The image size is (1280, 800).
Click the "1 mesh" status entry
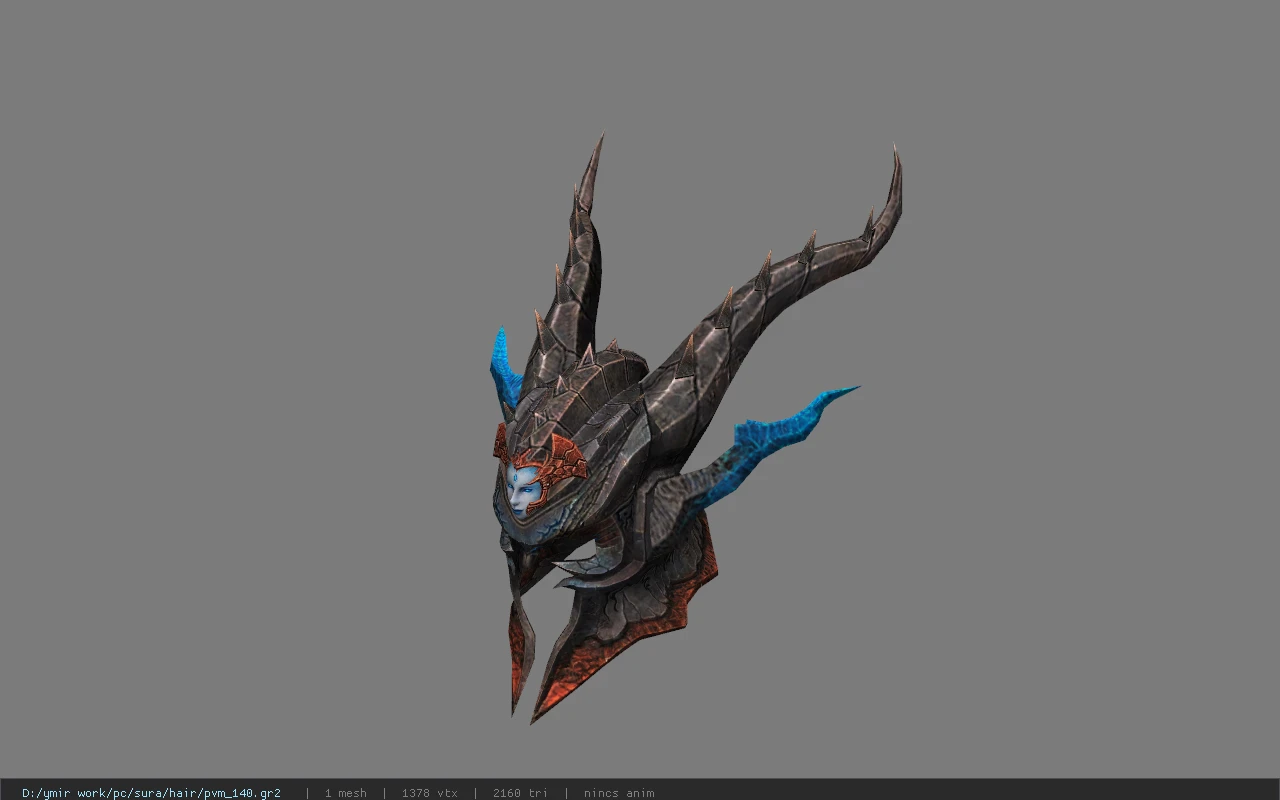click(345, 793)
